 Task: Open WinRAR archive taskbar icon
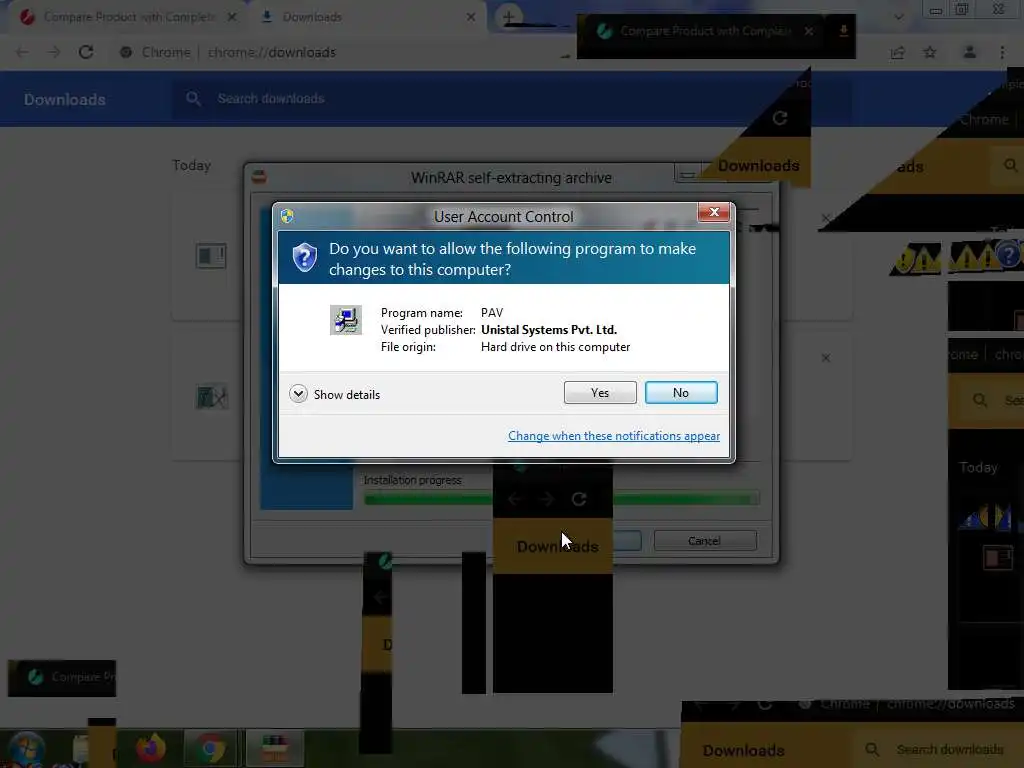(x=275, y=748)
